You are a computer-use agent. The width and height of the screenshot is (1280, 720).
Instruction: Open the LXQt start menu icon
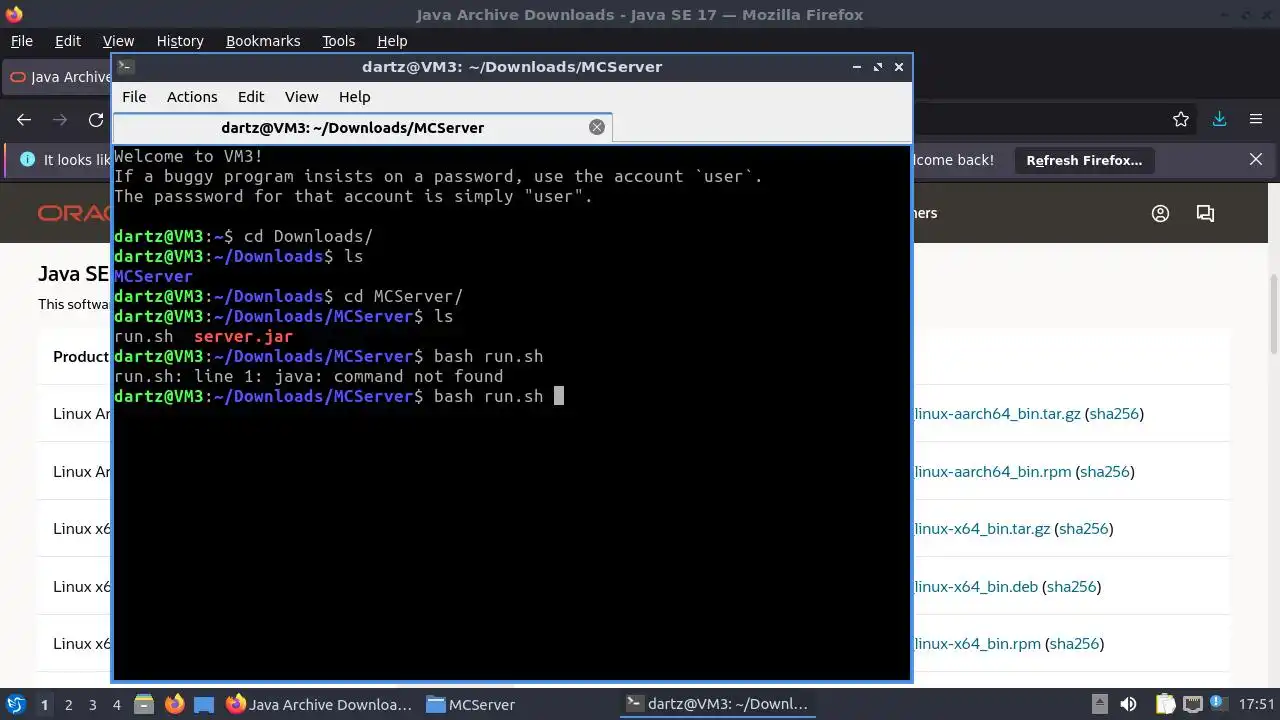pyautogui.click(x=15, y=704)
